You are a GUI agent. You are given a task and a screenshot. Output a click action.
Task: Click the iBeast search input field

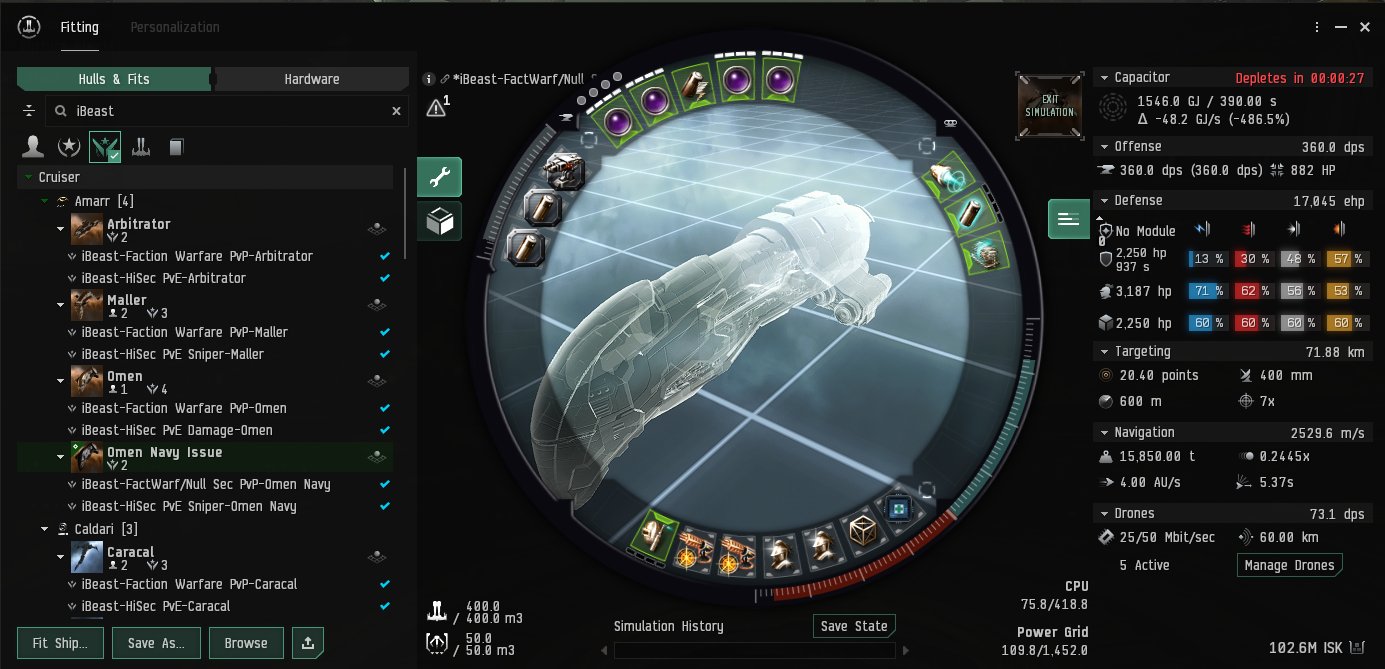[x=225, y=111]
